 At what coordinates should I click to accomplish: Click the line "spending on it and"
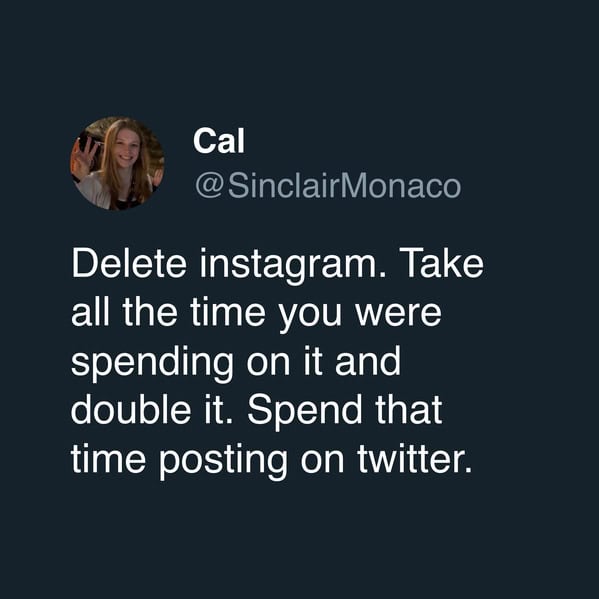[236, 363]
